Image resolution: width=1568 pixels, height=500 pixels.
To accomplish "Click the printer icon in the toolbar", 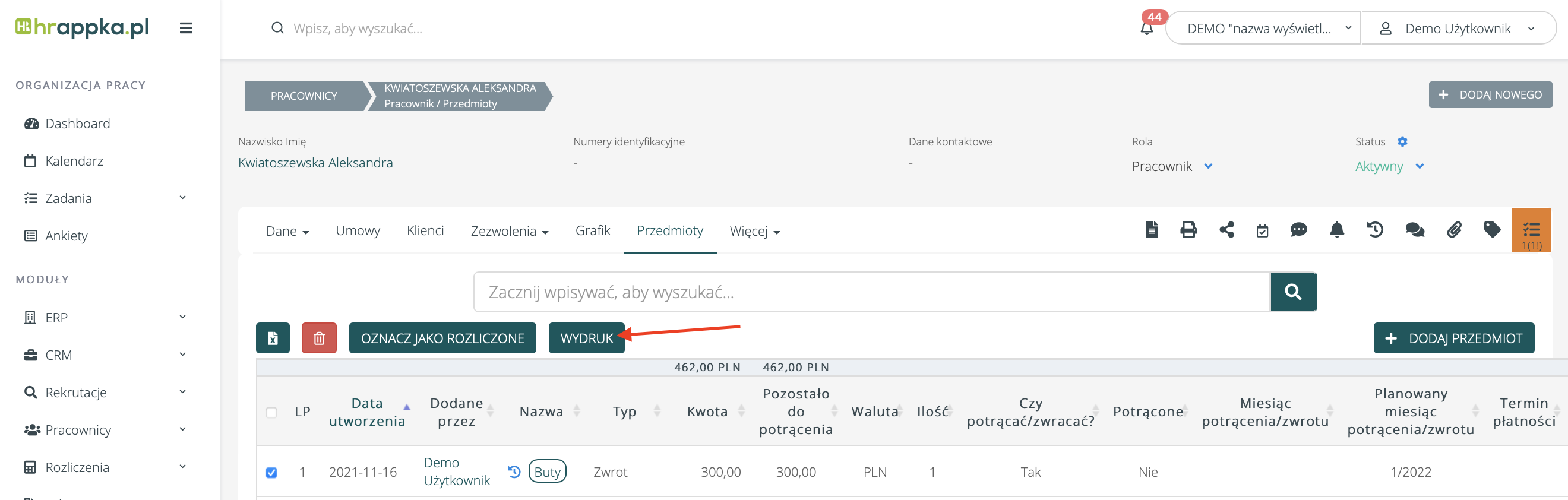I will click(x=1188, y=230).
